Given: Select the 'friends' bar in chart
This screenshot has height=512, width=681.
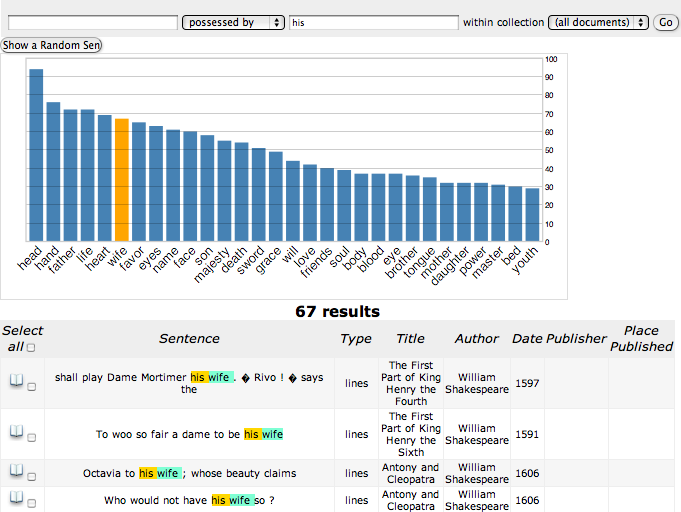Looking at the screenshot, I should click(327, 205).
